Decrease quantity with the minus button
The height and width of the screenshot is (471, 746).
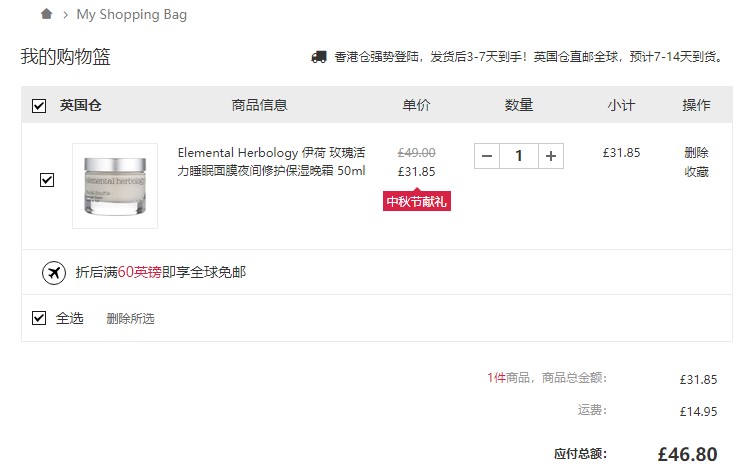click(x=487, y=156)
